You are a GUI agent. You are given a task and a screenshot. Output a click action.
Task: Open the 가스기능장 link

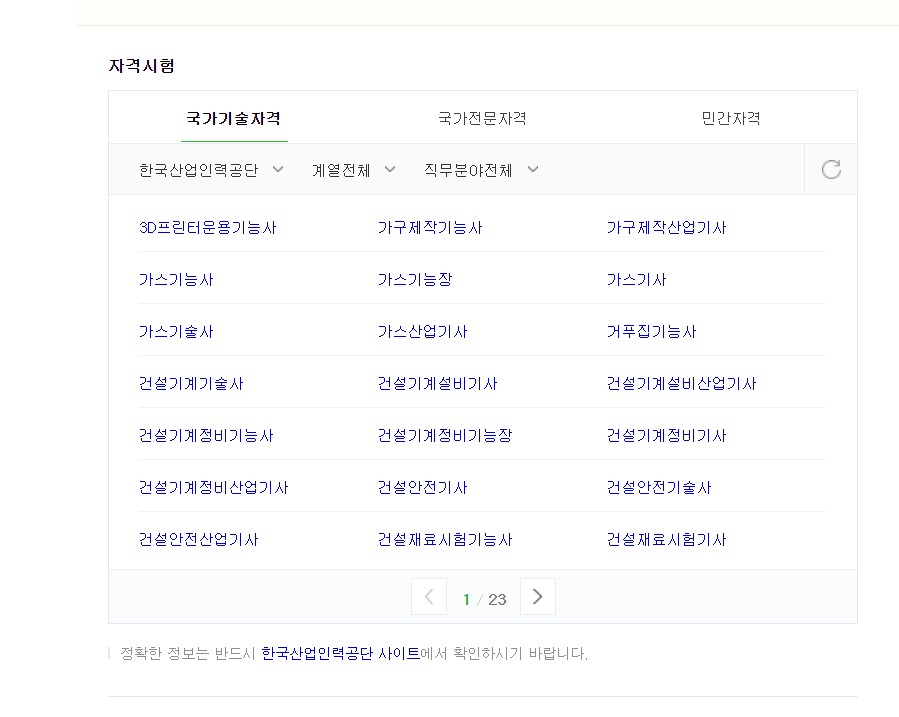click(x=415, y=280)
